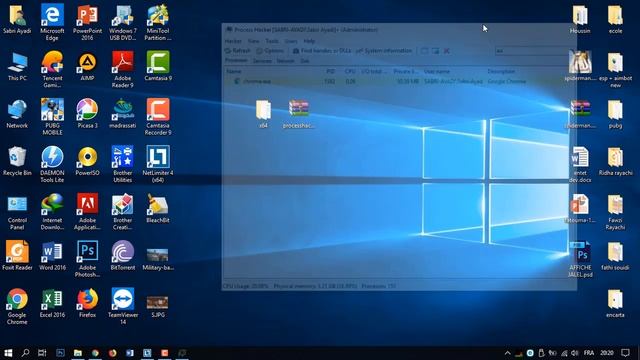The width and height of the screenshot is (640, 360).
Task: Open System information in Process Hacker
Action: coord(384,51)
